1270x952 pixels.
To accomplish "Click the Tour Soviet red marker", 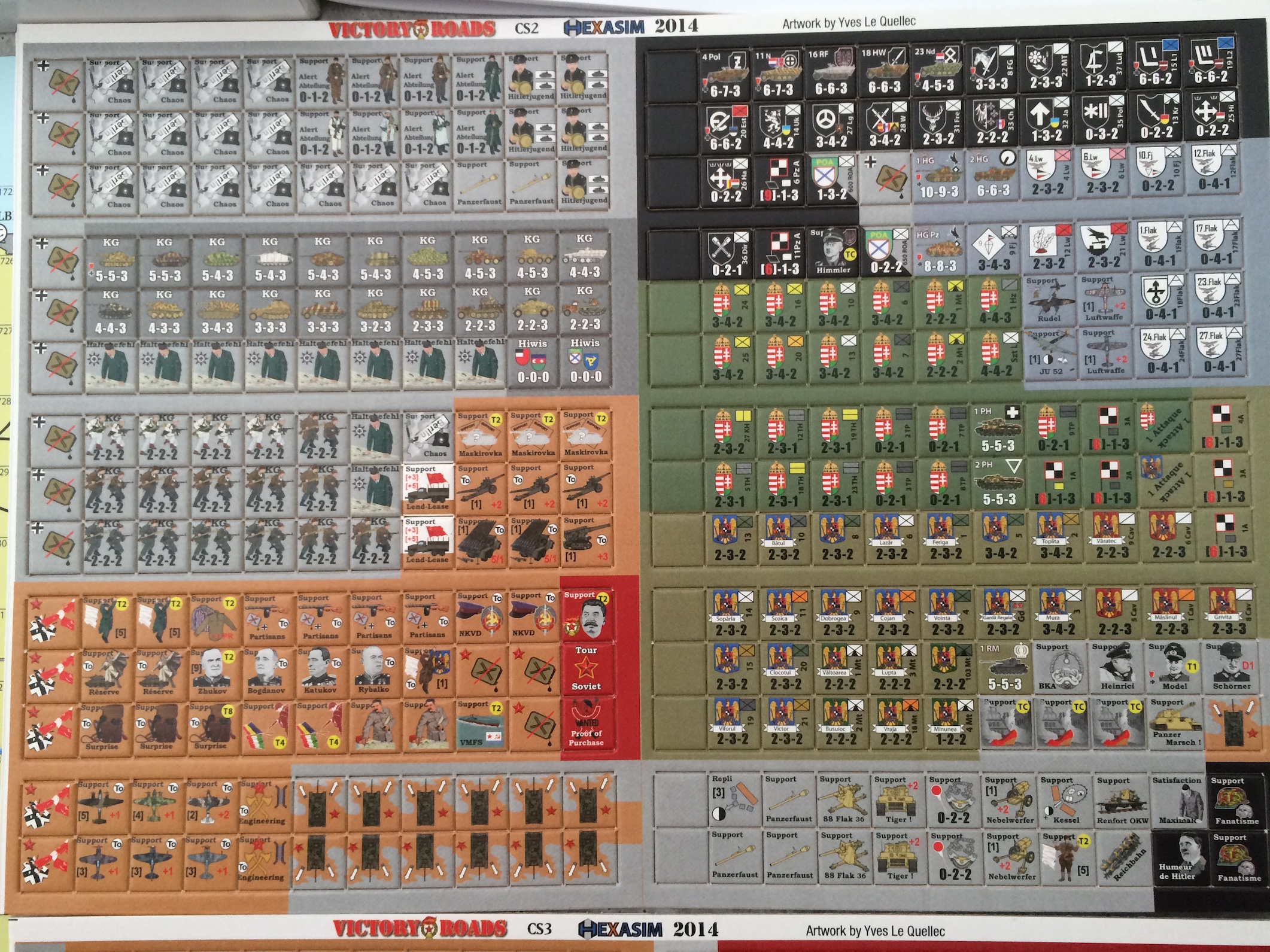I will coord(586,669).
